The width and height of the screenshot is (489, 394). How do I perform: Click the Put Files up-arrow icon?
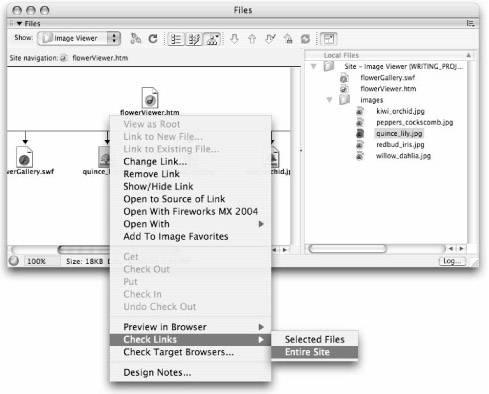tap(252, 39)
